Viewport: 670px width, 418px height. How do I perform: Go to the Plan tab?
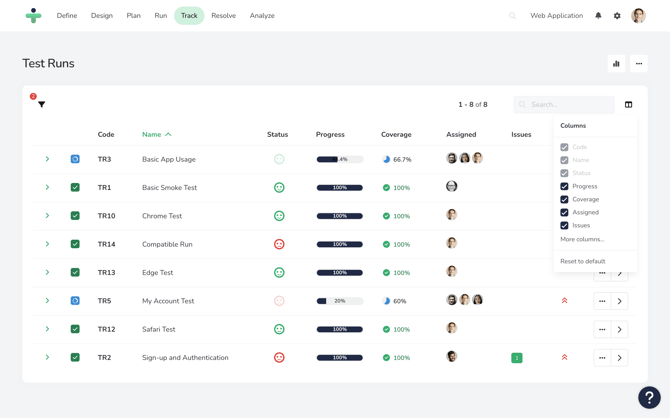tap(133, 16)
